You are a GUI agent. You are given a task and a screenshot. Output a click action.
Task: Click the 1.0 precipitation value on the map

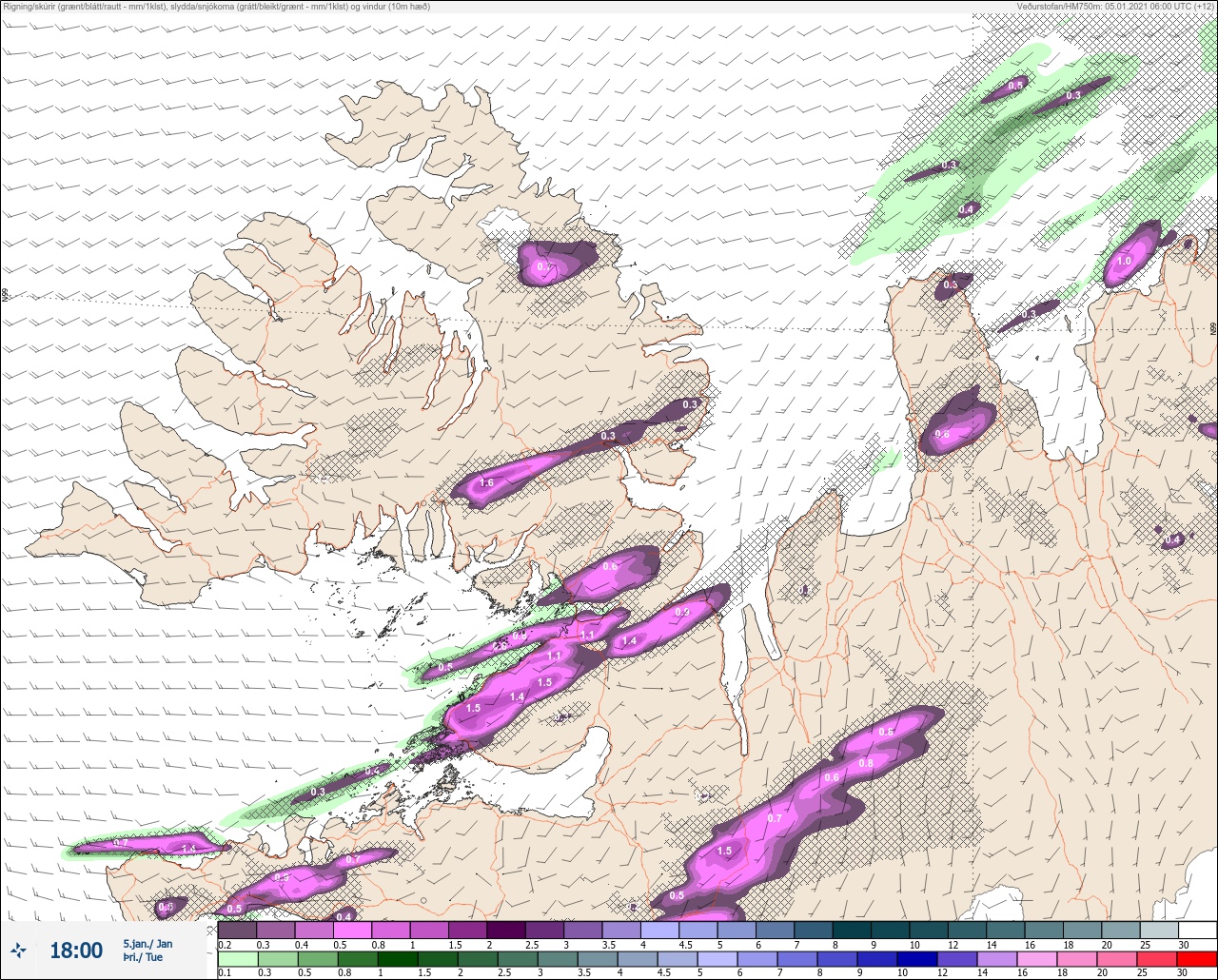[1124, 262]
